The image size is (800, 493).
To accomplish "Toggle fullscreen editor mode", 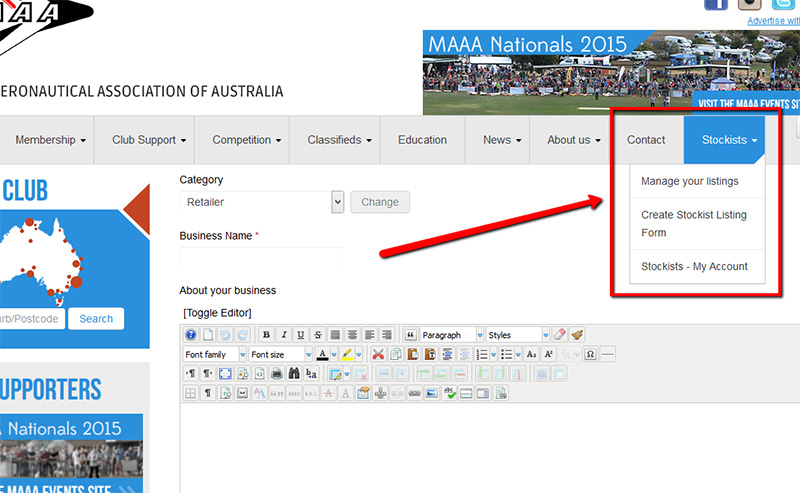I will click(x=225, y=374).
